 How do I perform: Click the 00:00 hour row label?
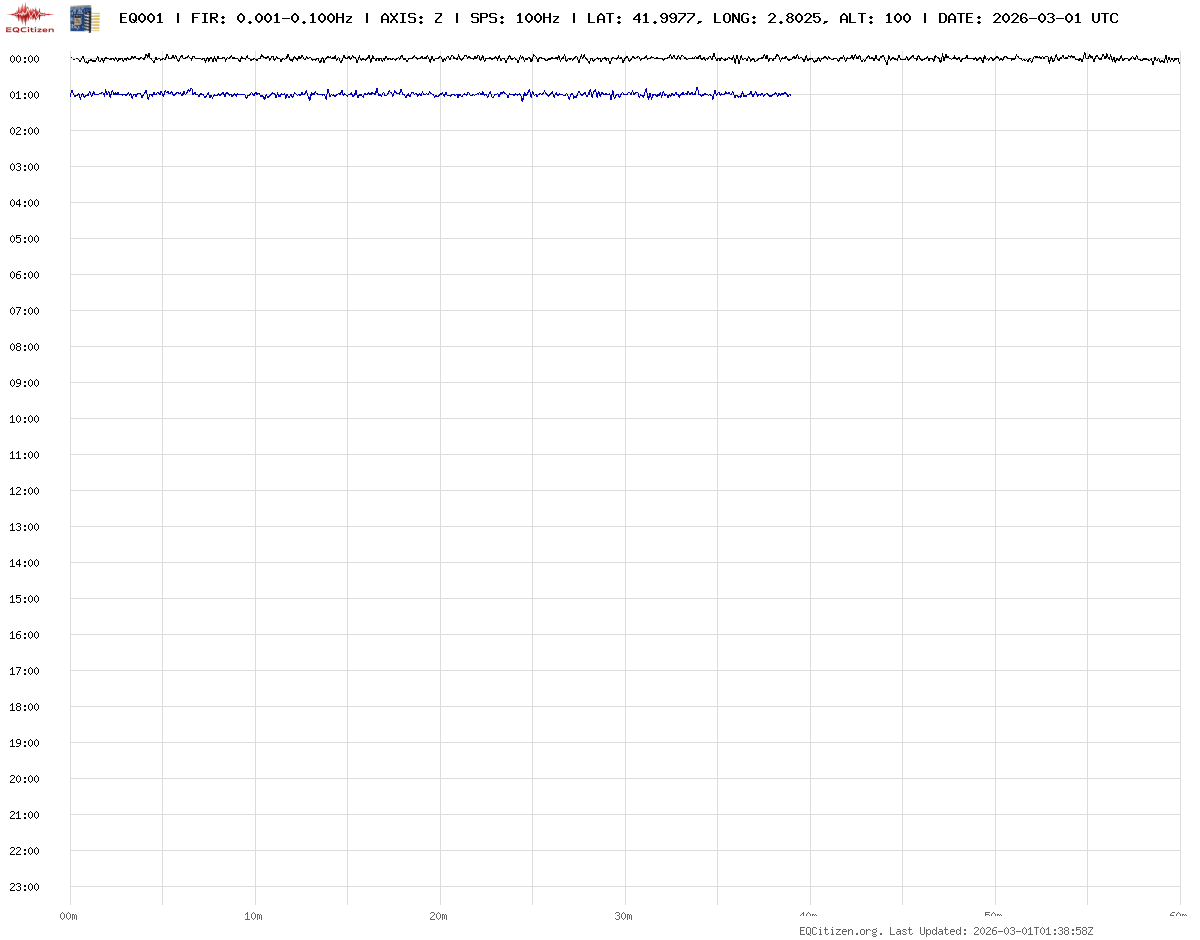pyautogui.click(x=24, y=59)
